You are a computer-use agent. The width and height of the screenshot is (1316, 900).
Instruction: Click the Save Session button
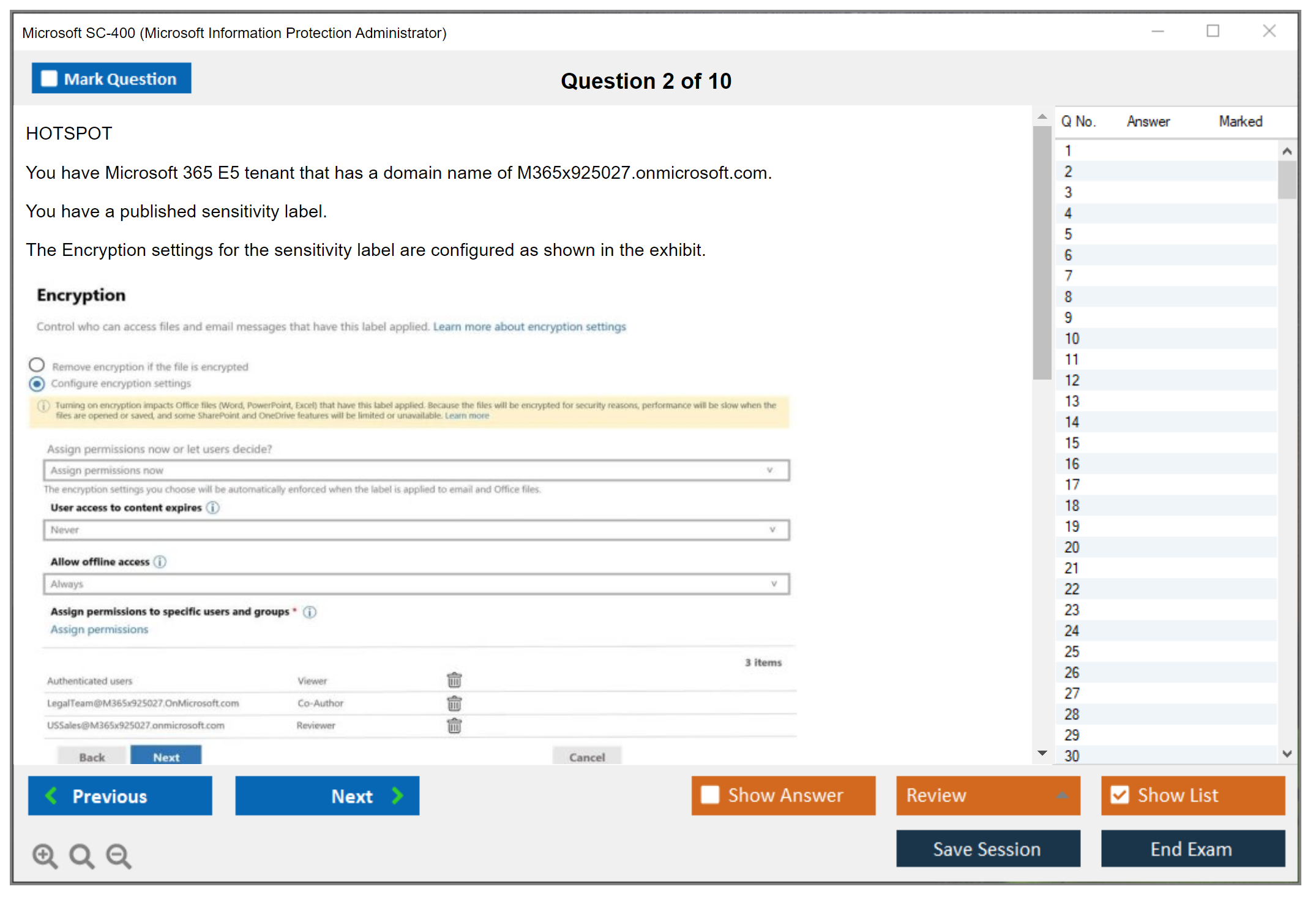[x=987, y=849]
